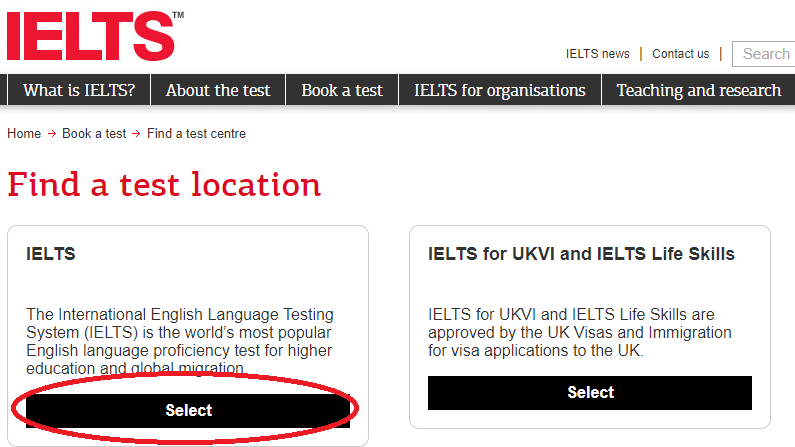Click the Search input field
The image size is (795, 447).
pyautogui.click(x=764, y=54)
